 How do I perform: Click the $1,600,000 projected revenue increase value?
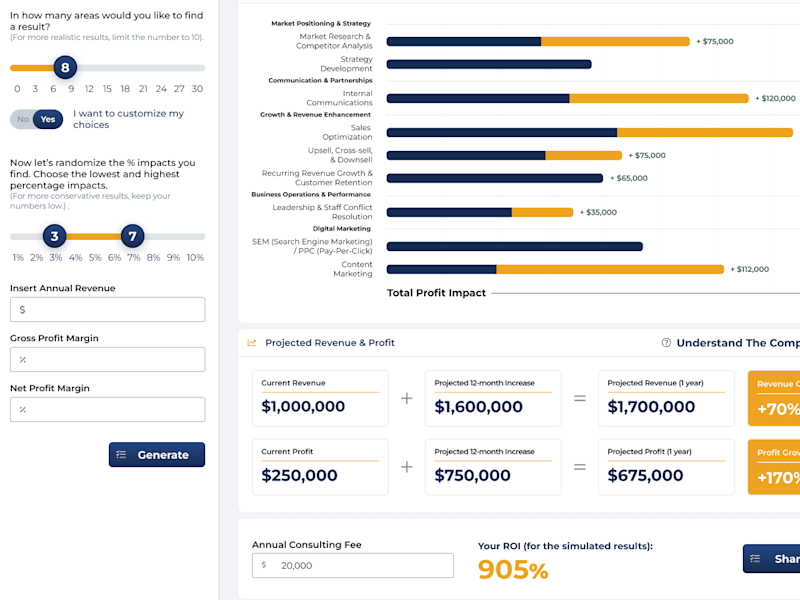[478, 407]
